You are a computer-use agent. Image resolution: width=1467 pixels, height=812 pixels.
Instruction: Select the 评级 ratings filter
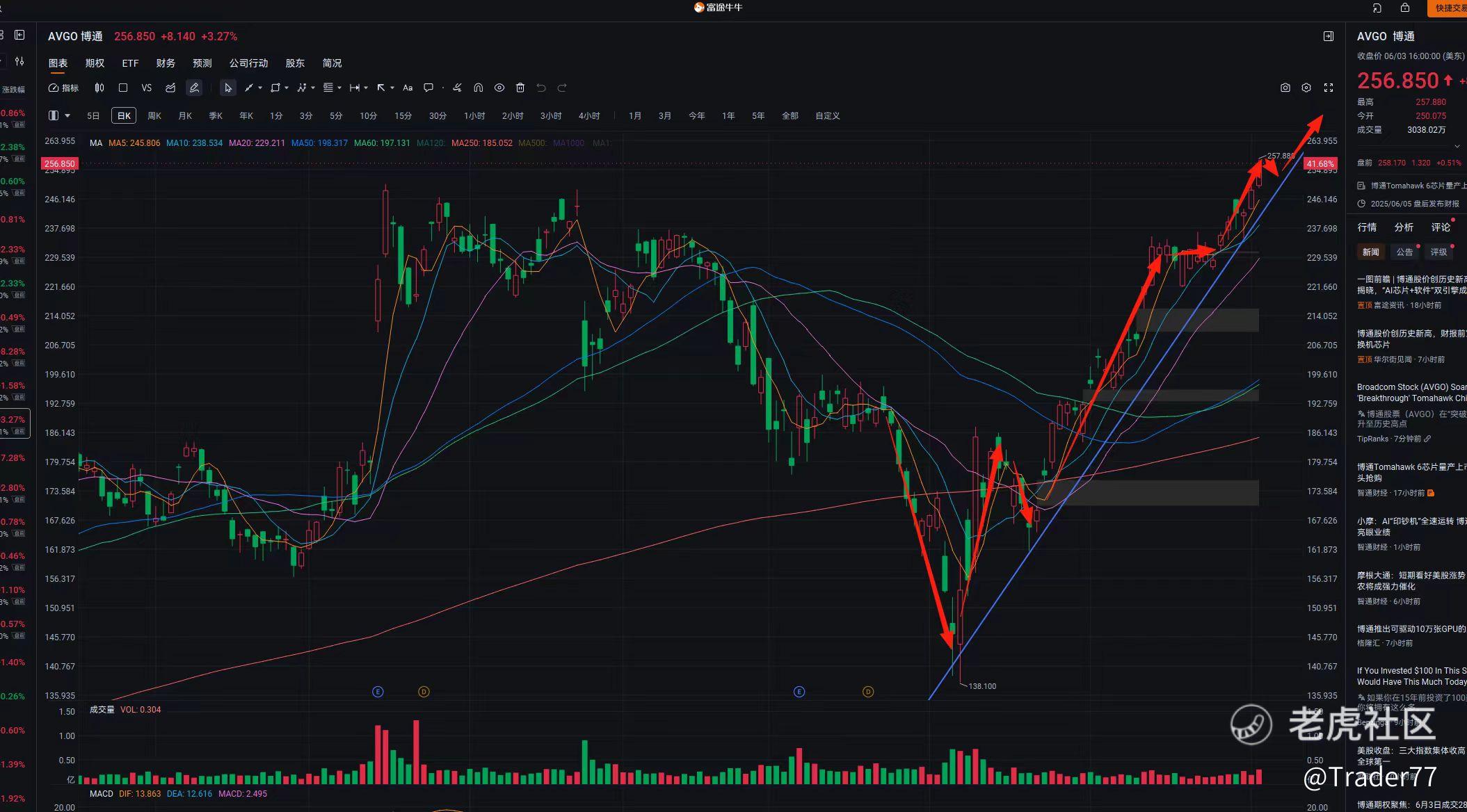tap(1438, 252)
